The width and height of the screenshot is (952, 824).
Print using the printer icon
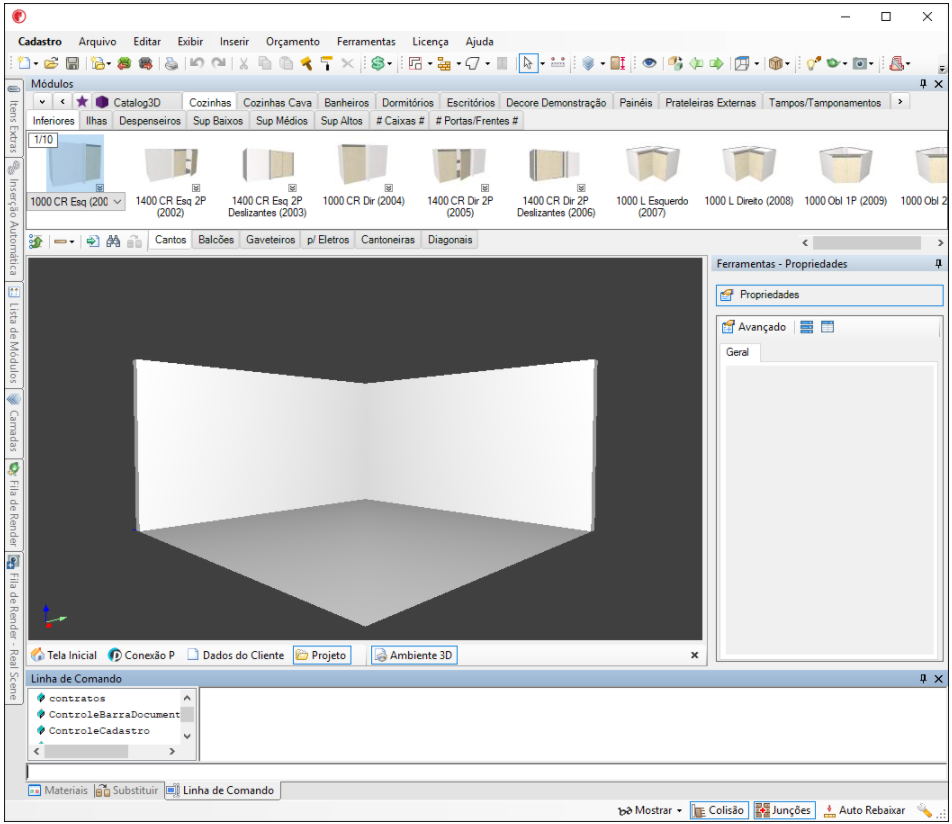coord(171,63)
